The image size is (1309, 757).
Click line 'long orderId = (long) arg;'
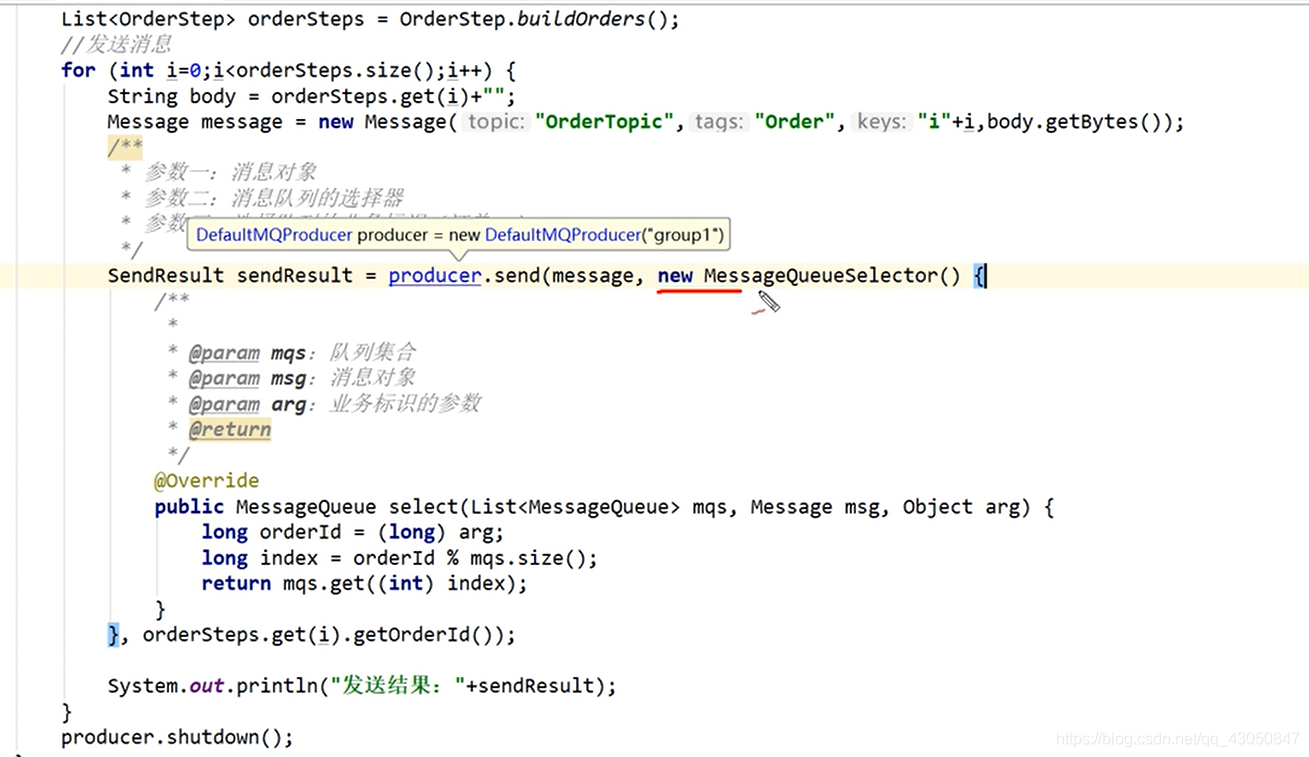pyautogui.click(x=353, y=533)
